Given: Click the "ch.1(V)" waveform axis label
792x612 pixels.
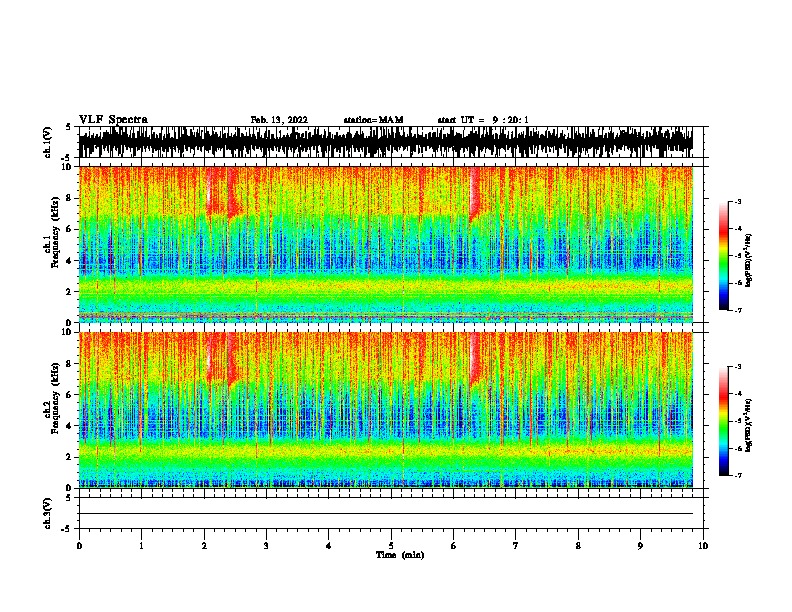Looking at the screenshot, I should click(48, 142).
